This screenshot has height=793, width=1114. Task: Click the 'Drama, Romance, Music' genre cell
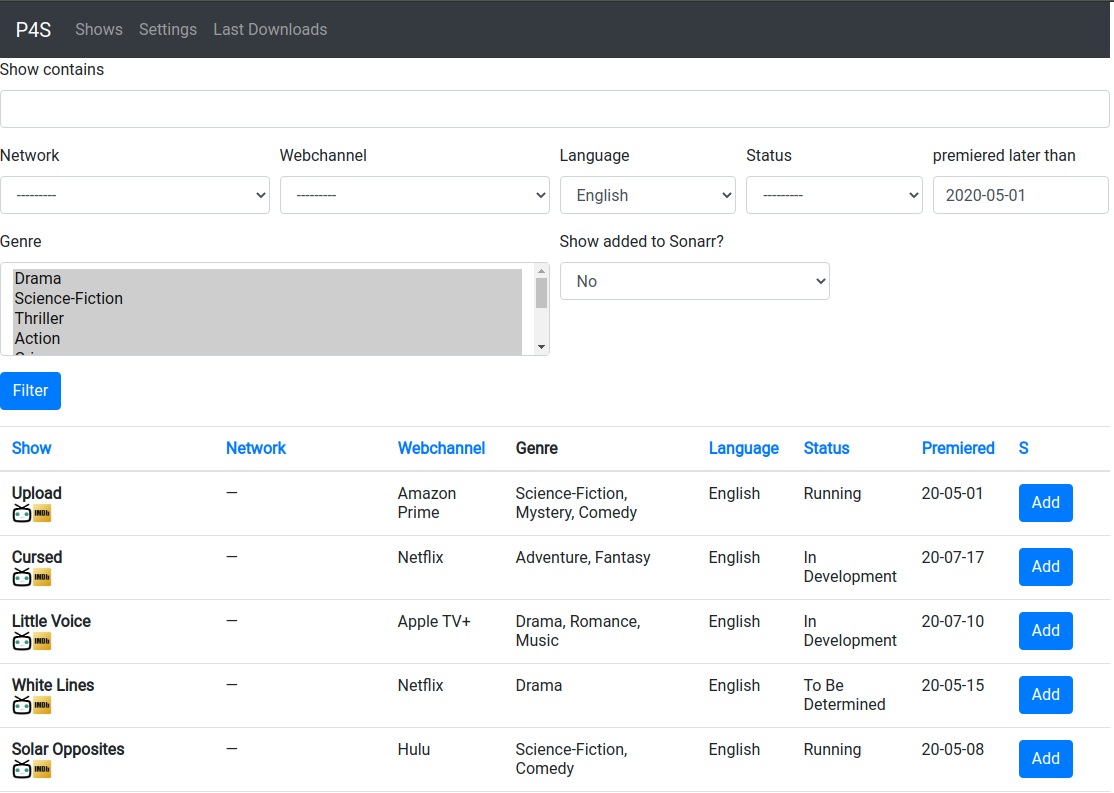point(578,631)
